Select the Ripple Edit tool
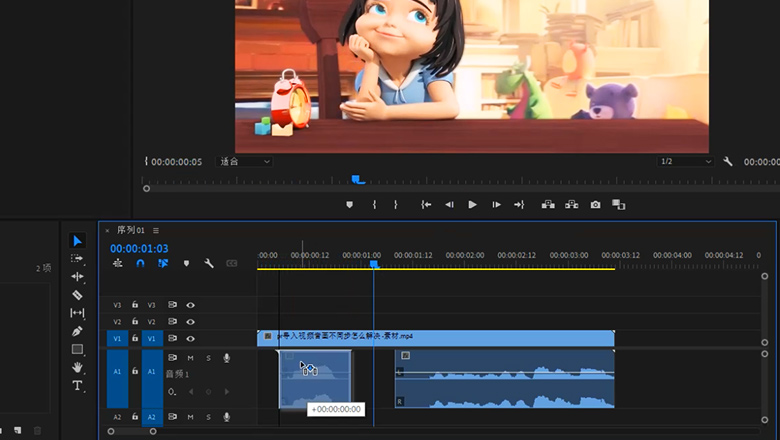780x440 pixels. (x=77, y=277)
